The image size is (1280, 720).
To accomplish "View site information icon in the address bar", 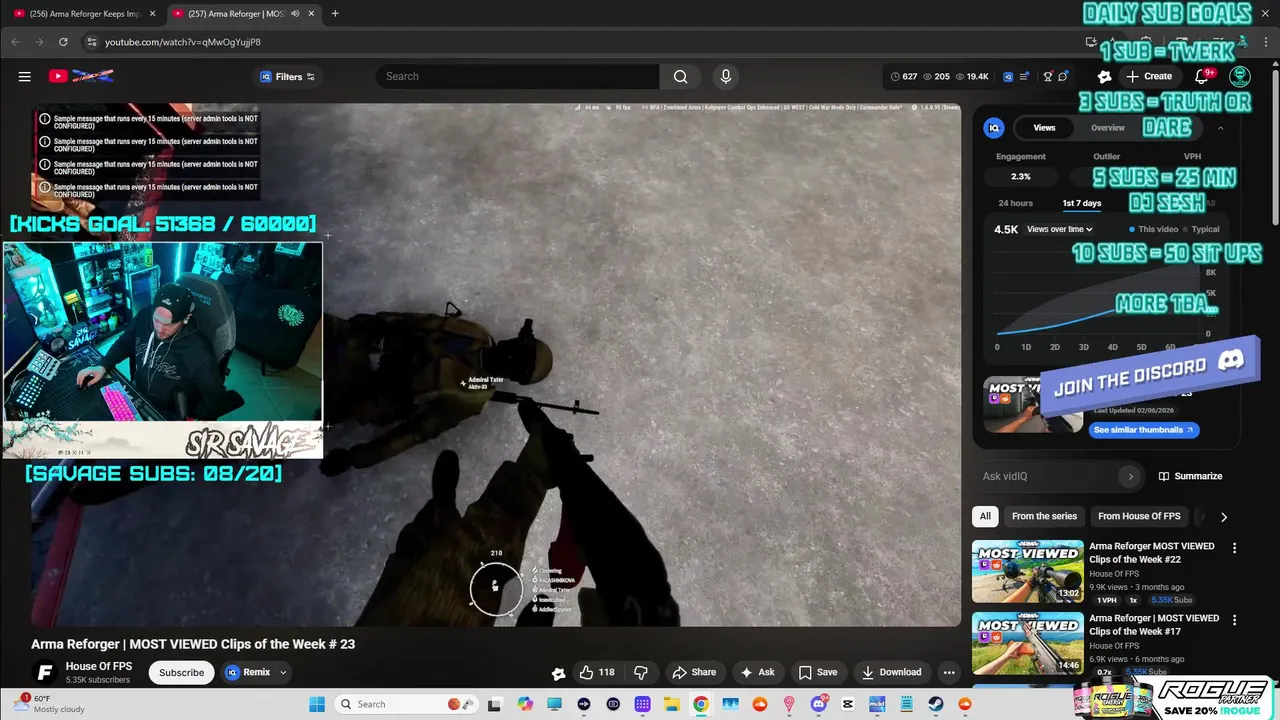I will point(91,42).
